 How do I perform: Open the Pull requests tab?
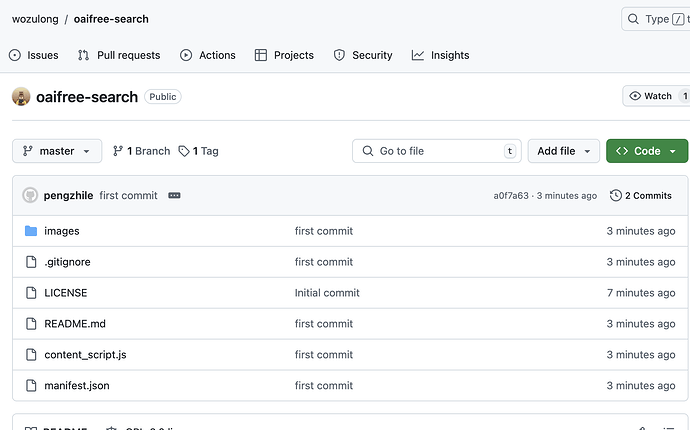(x=119, y=55)
